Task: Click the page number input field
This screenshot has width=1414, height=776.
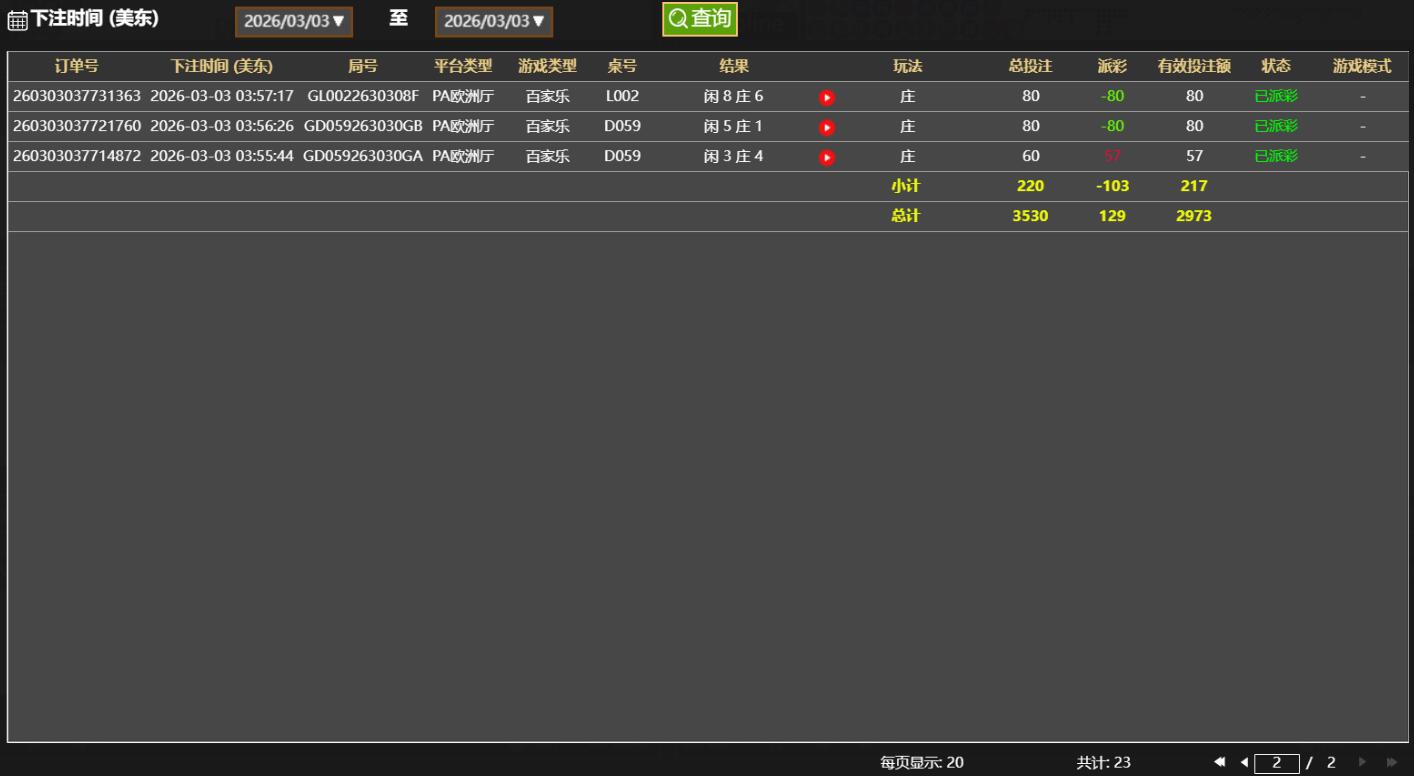Action: point(1276,763)
